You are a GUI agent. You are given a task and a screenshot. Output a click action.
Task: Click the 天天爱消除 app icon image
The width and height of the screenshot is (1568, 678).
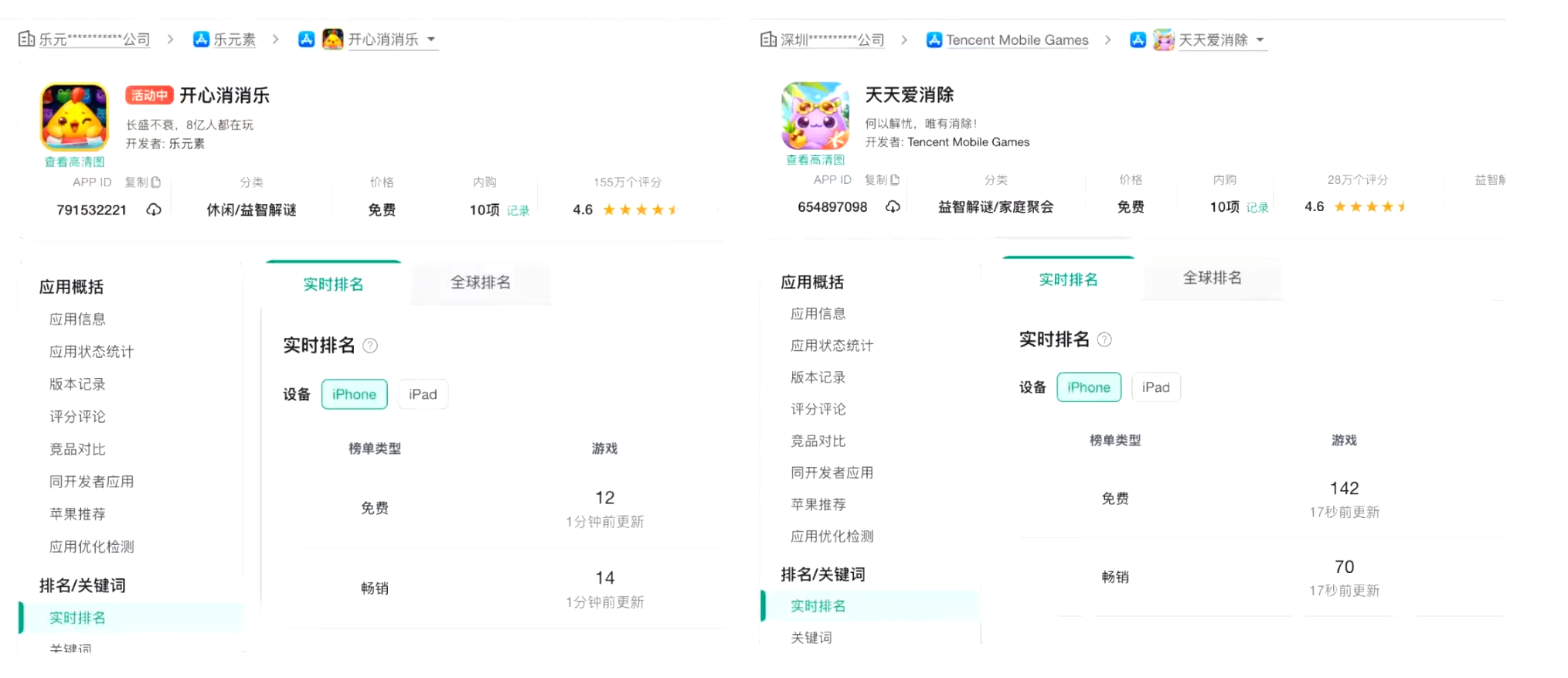point(815,115)
